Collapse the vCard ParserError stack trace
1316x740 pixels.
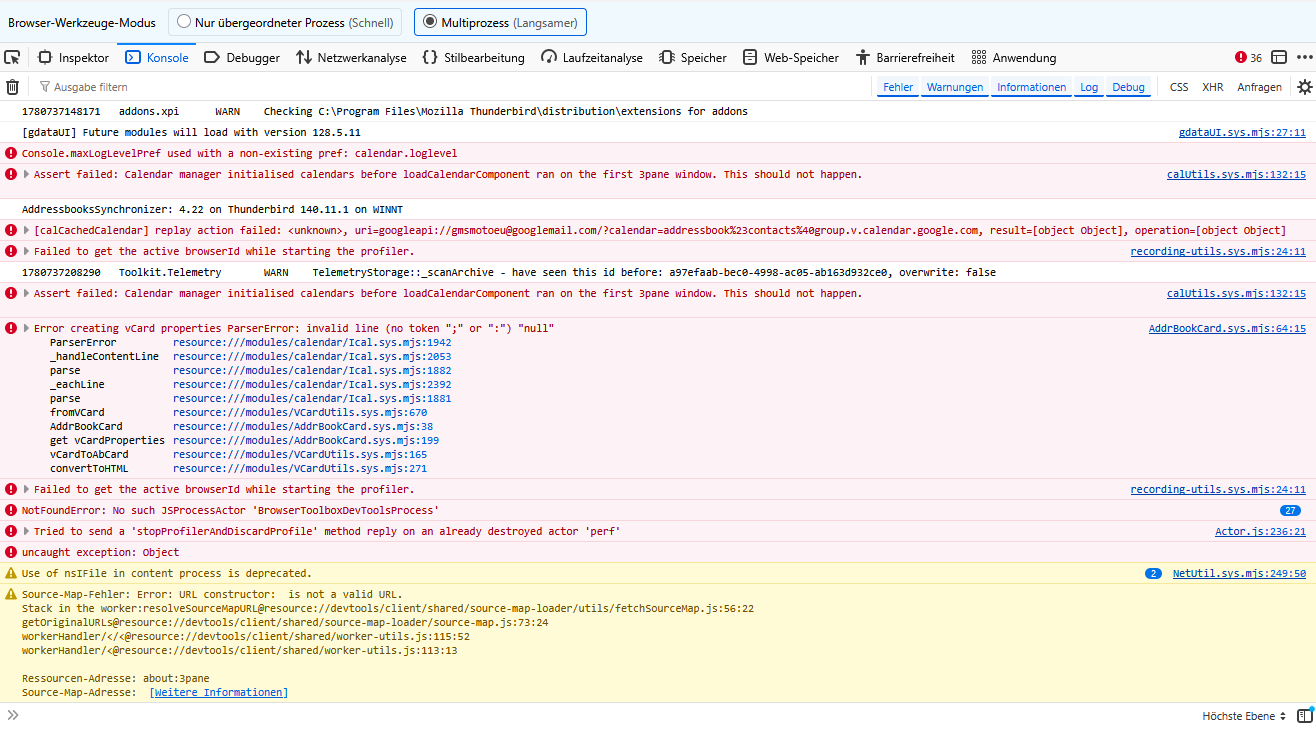coord(27,328)
